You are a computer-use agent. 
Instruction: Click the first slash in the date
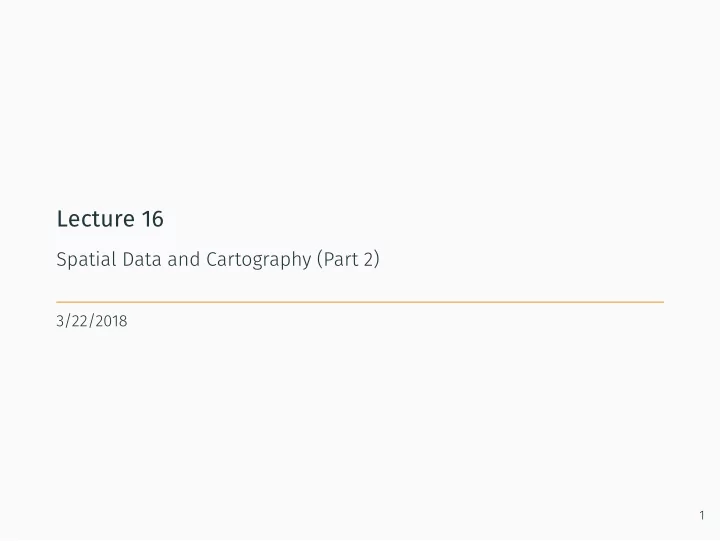(x=67, y=321)
